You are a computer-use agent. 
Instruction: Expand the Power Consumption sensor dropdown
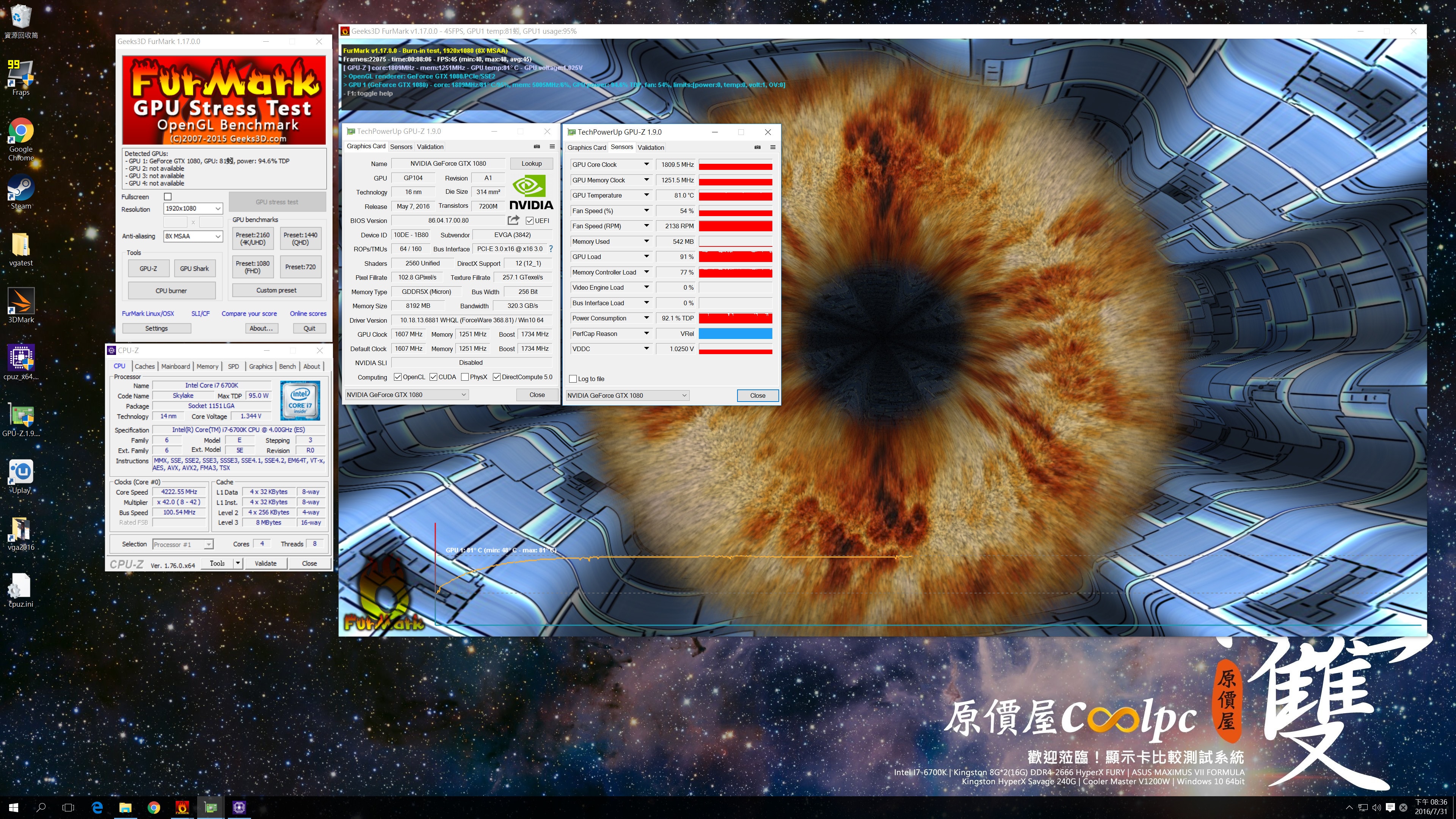pos(646,318)
